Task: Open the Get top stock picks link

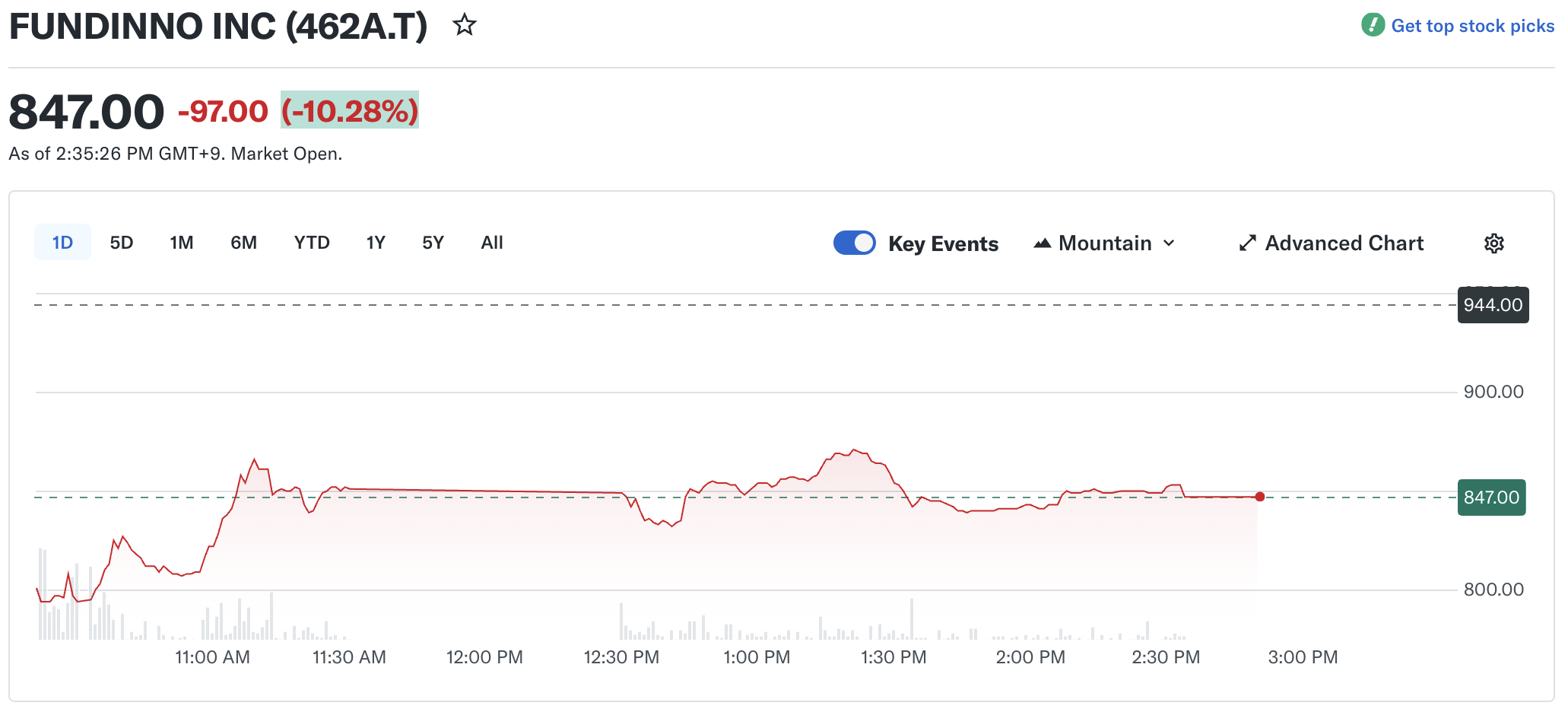Action: click(x=1472, y=26)
